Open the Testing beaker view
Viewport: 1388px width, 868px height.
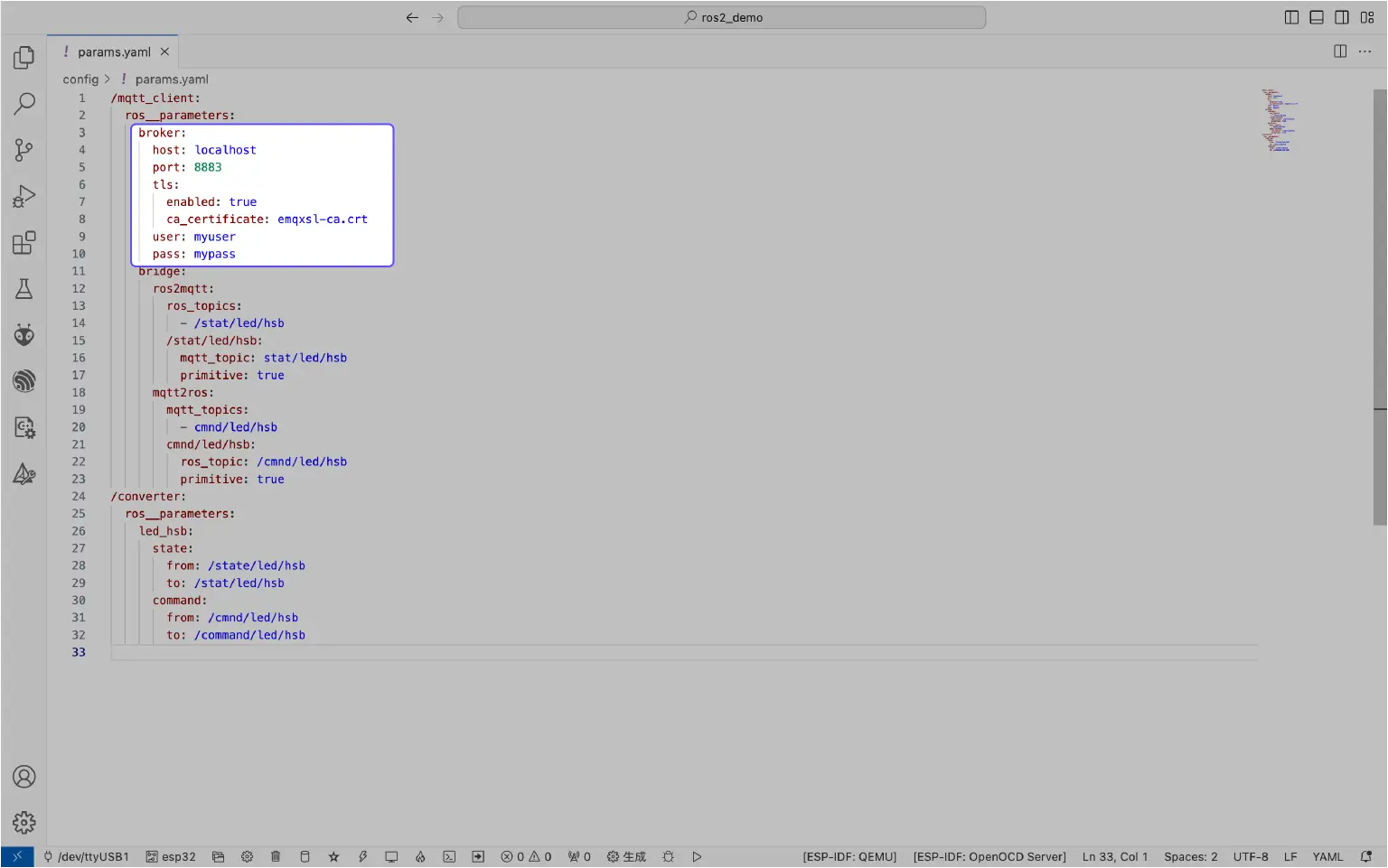[23, 288]
